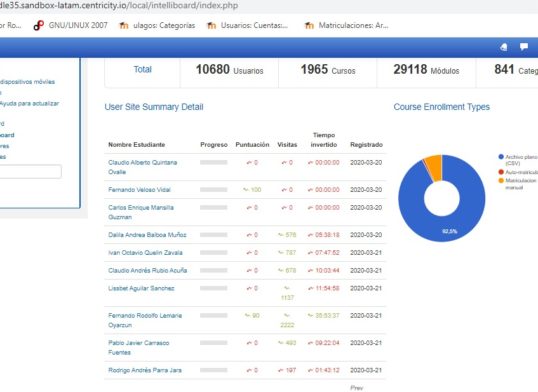
Task: Open the 'ulagos: Categorías' bookmark
Action: point(157,25)
